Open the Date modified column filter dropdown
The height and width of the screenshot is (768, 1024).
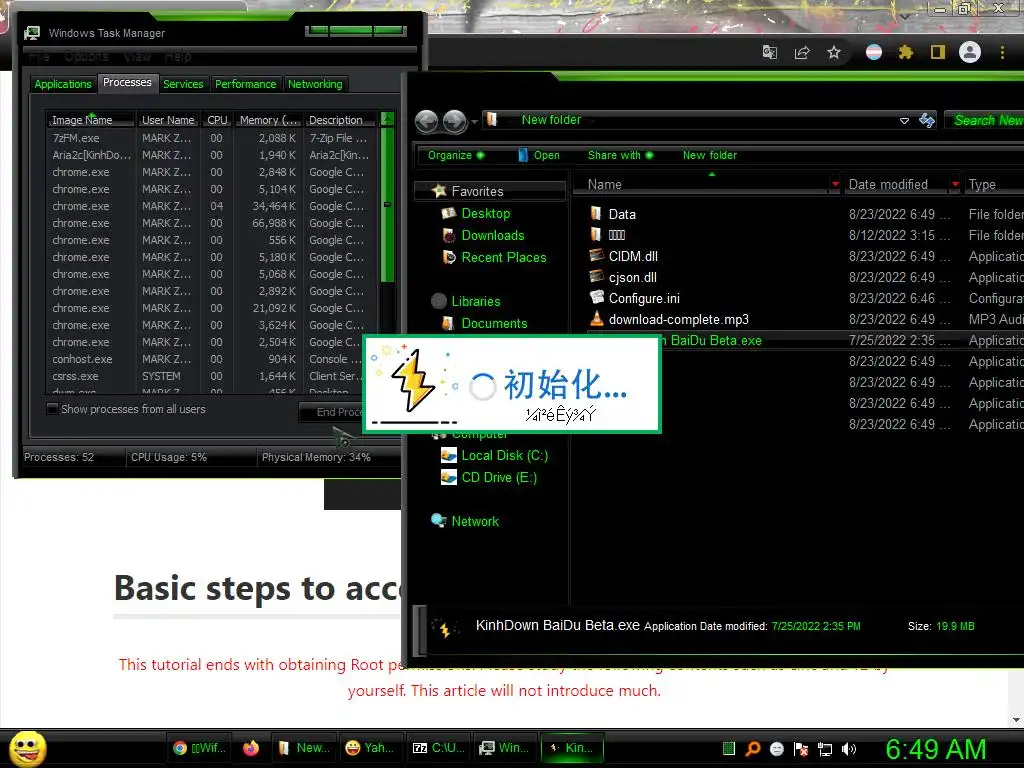pyautogui.click(x=955, y=185)
